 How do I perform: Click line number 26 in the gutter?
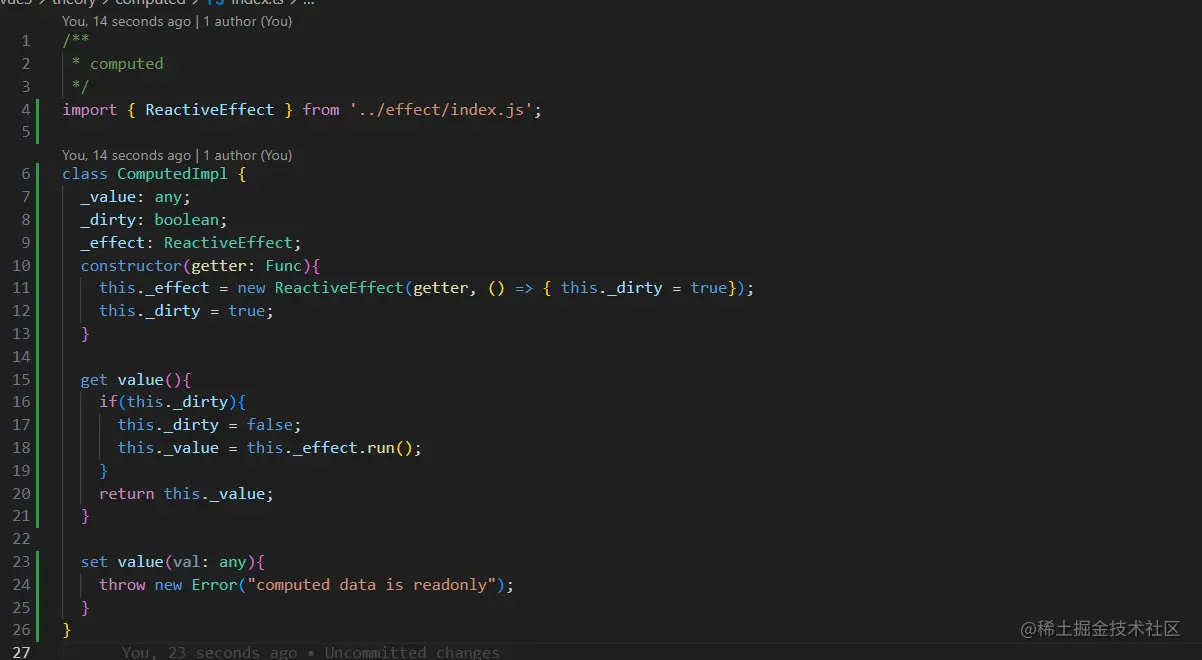[21, 630]
